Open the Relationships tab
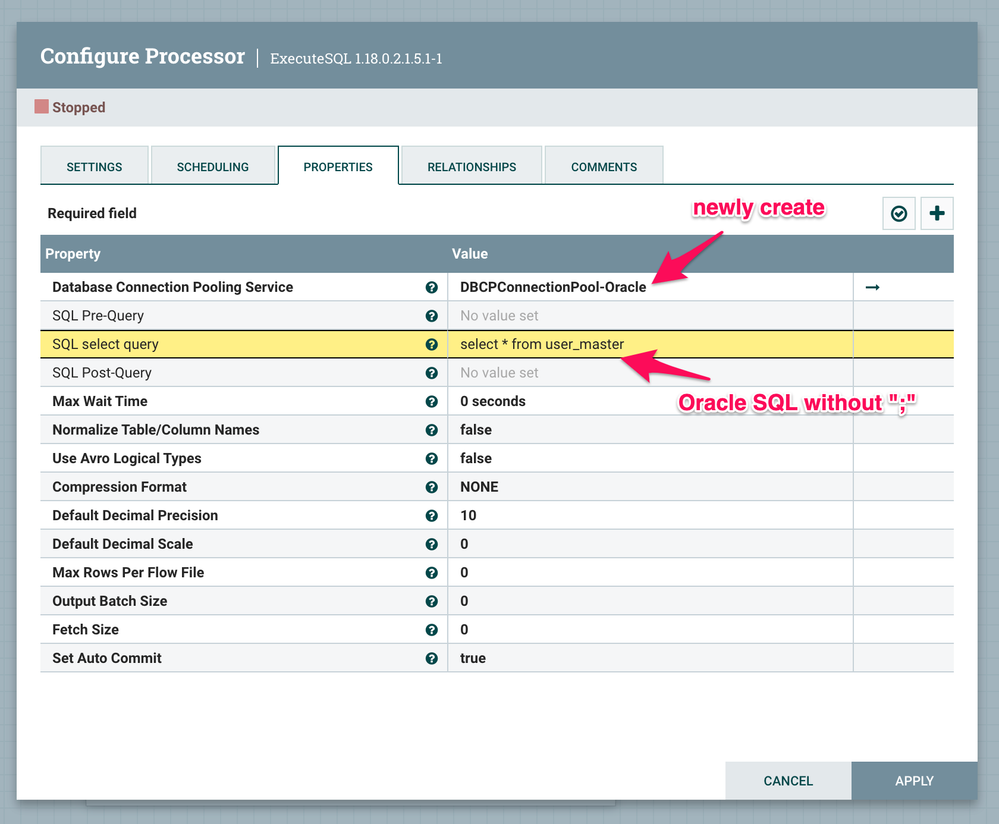The image size is (999, 824). 471,166
